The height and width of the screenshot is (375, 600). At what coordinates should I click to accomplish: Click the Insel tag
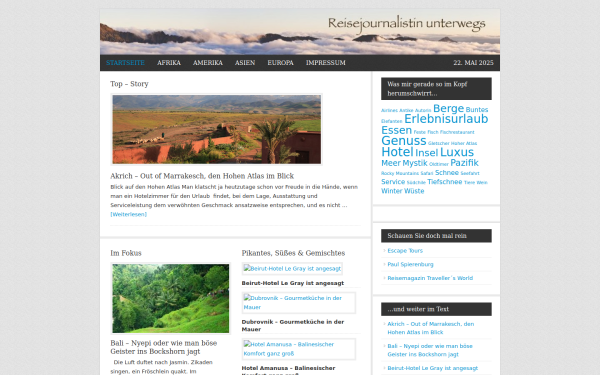pyautogui.click(x=426, y=153)
